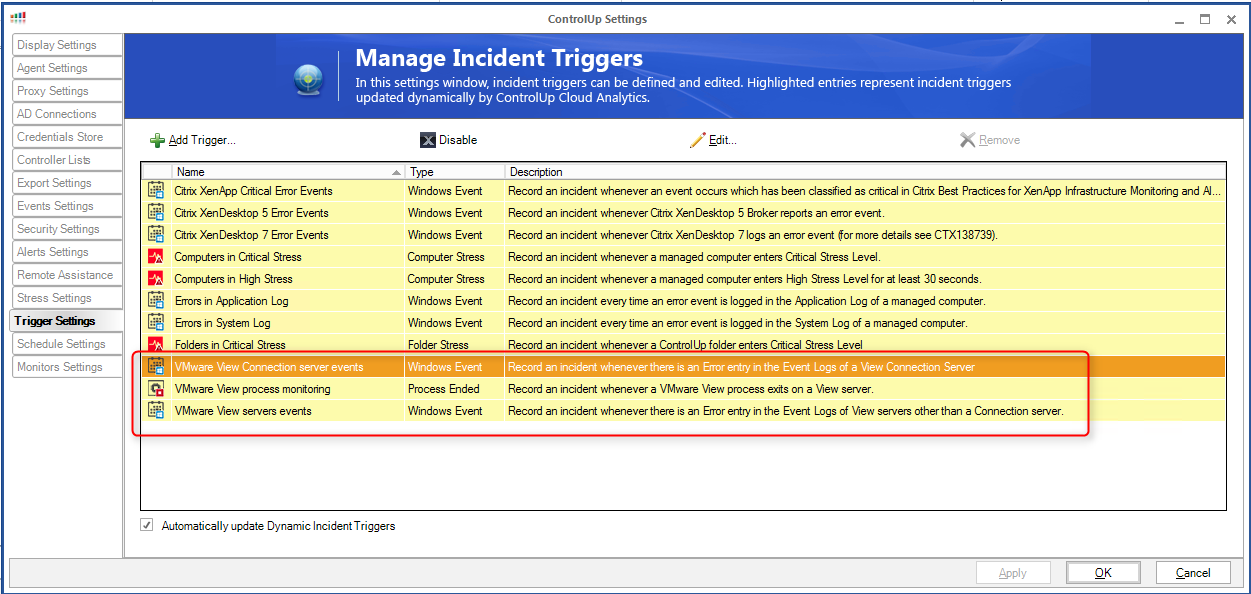
Task: Open the Remote Assistance tab
Action: pos(67,275)
